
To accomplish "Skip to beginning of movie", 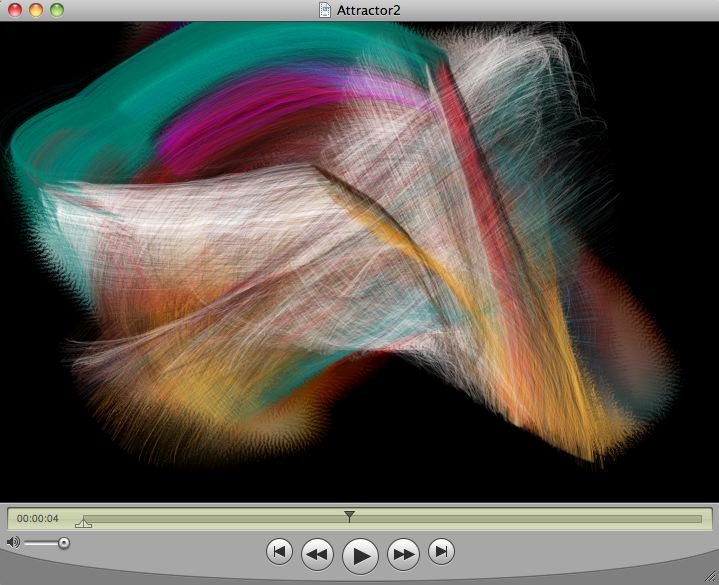I will [x=279, y=552].
